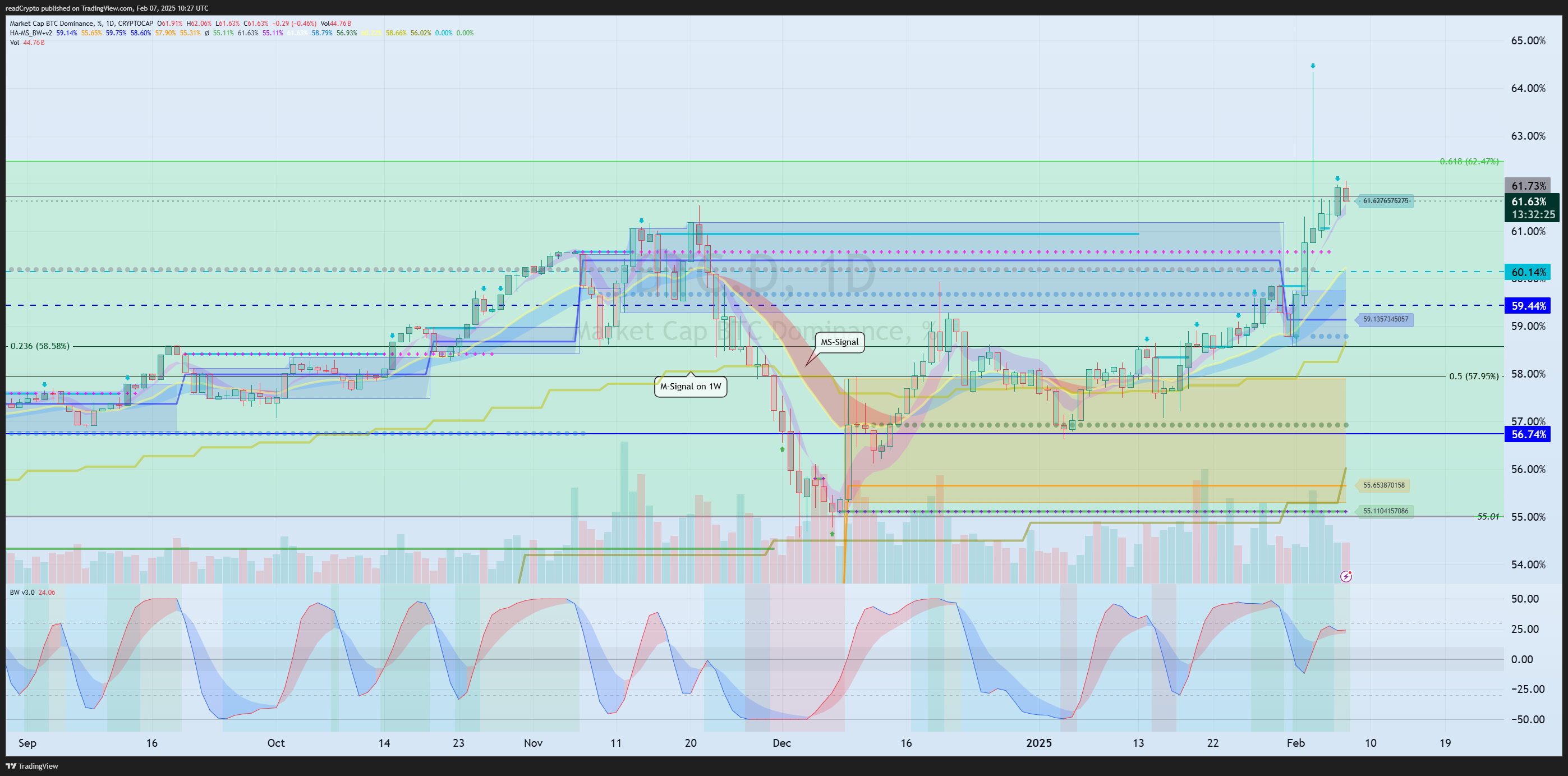Click the O61.91% open value in legend

[171, 24]
